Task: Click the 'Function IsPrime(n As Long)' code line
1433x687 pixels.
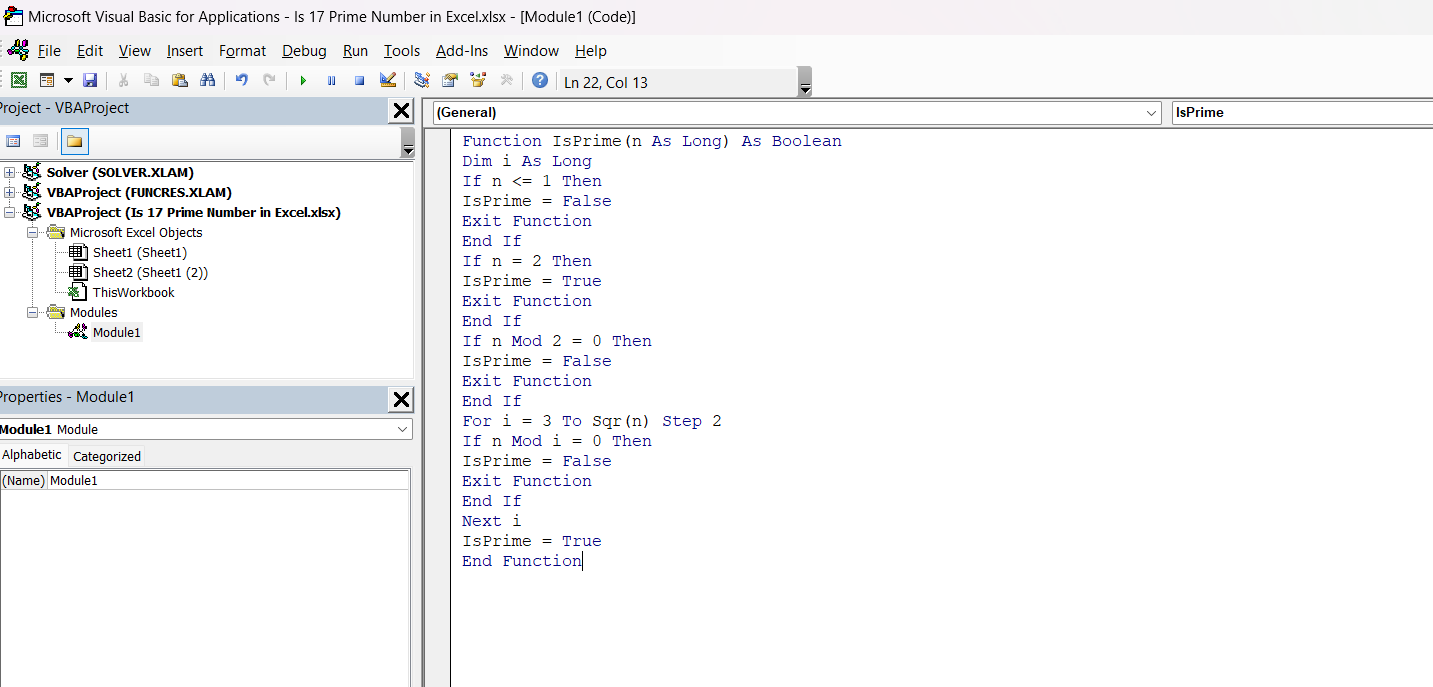Action: [652, 141]
